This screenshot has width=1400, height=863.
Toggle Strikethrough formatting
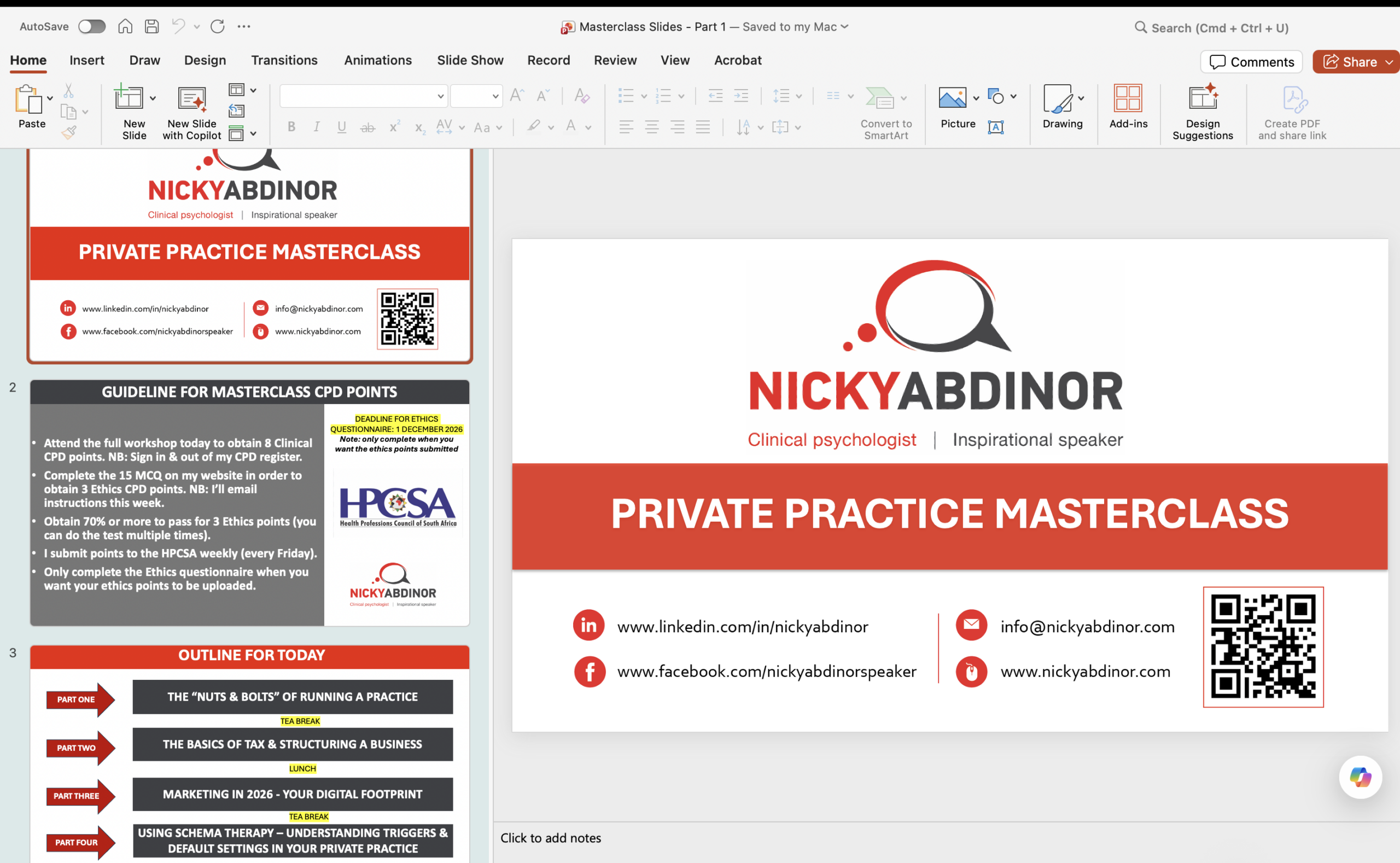(x=367, y=127)
